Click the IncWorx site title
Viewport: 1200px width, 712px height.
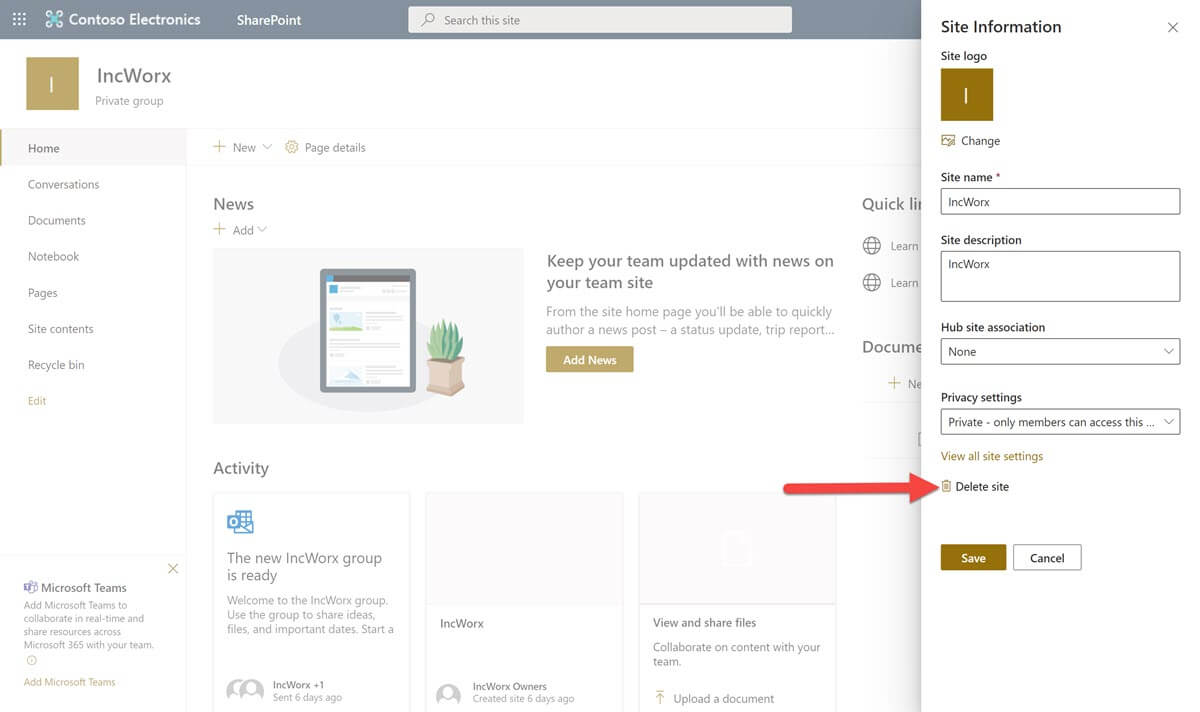click(134, 76)
